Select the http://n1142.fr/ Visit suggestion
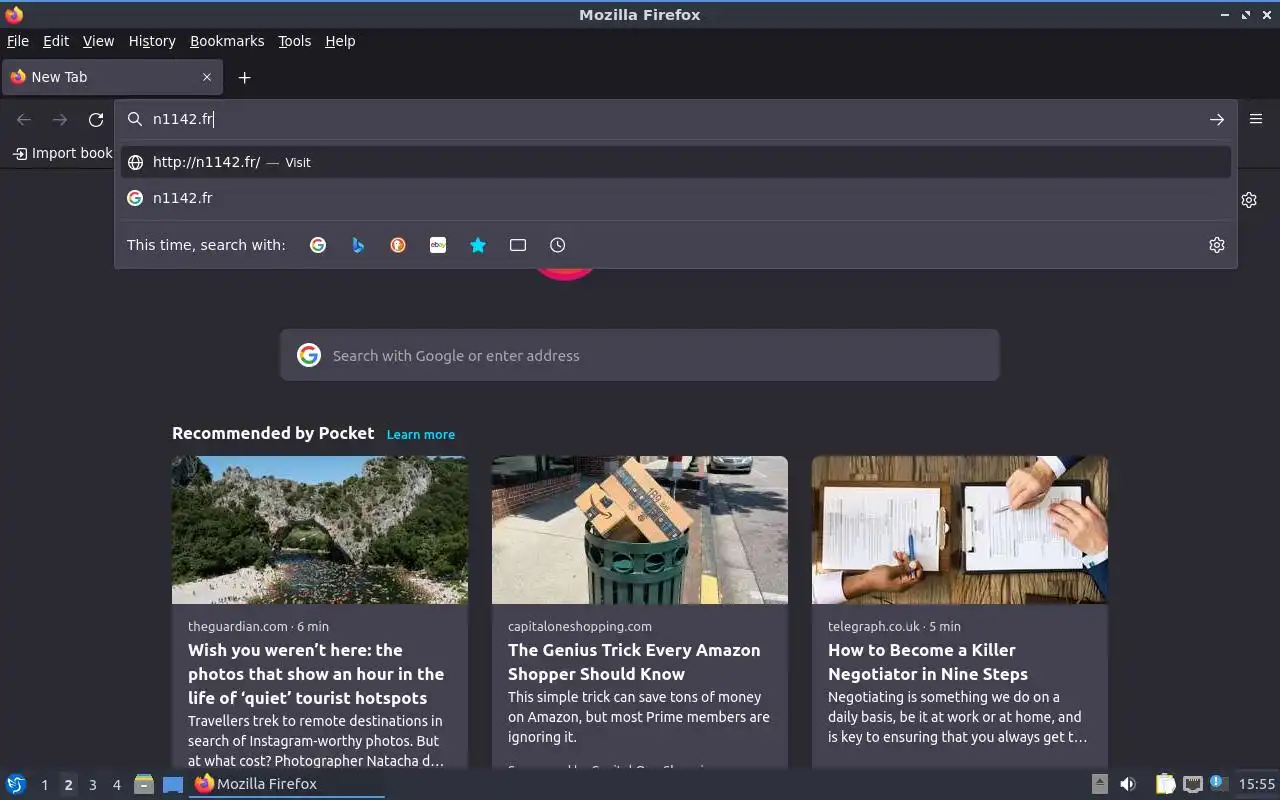This screenshot has height=800, width=1280. pyautogui.click(x=676, y=162)
